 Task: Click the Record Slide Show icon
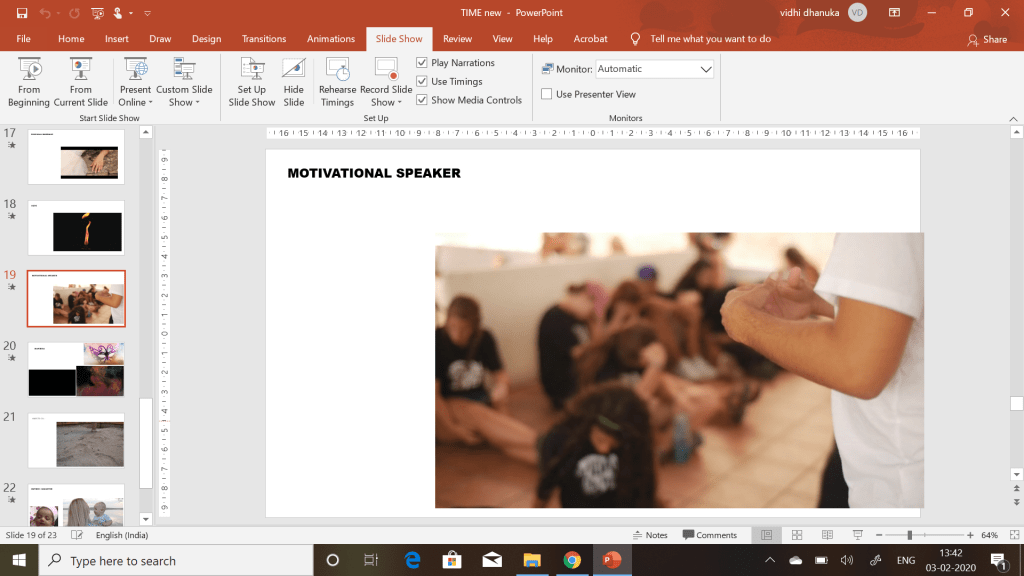point(386,70)
